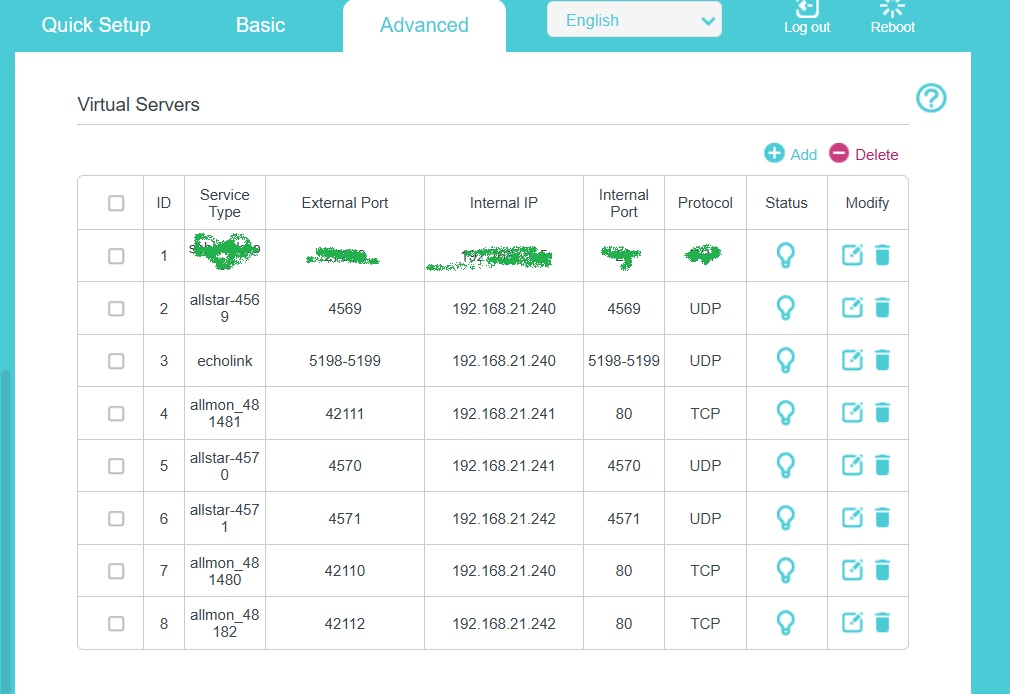Check the box for row ID 7
The height and width of the screenshot is (694, 1010).
click(116, 570)
